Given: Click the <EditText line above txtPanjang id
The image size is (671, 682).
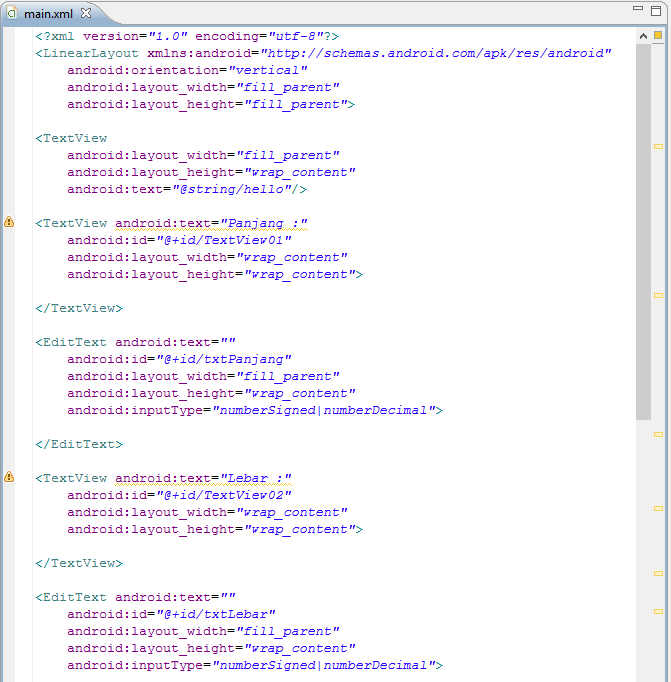Looking at the screenshot, I should (135, 342).
